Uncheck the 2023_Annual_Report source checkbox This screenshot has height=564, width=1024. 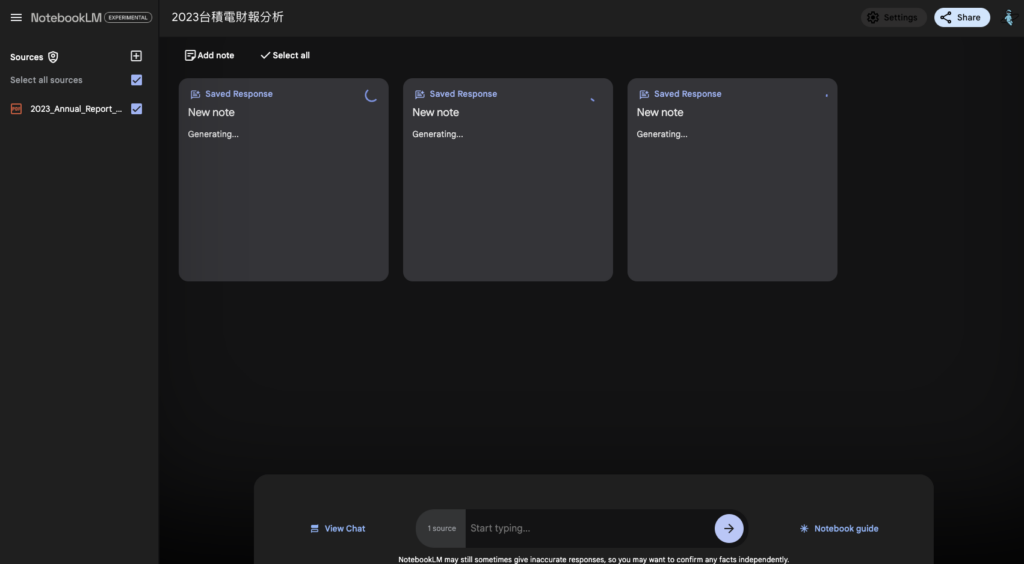137,109
